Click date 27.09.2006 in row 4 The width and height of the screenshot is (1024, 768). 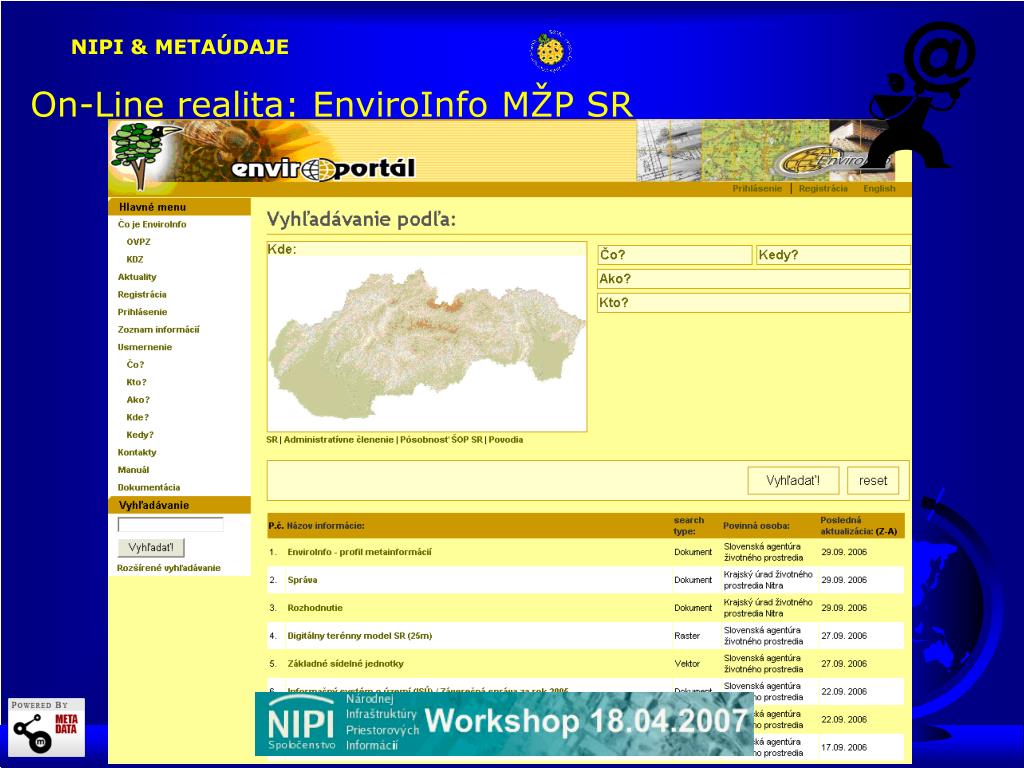pos(844,636)
